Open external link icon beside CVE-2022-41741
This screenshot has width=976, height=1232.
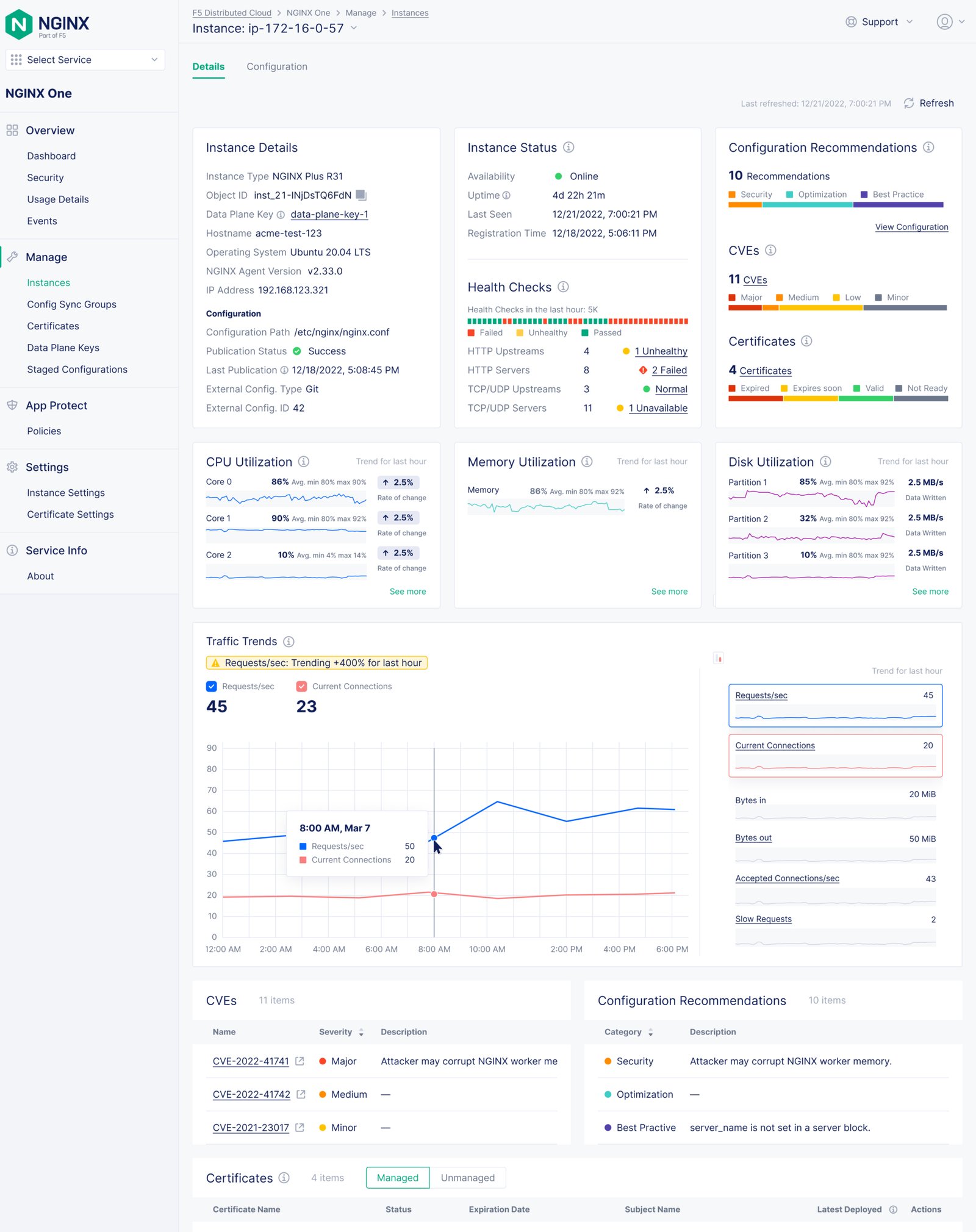[300, 1061]
